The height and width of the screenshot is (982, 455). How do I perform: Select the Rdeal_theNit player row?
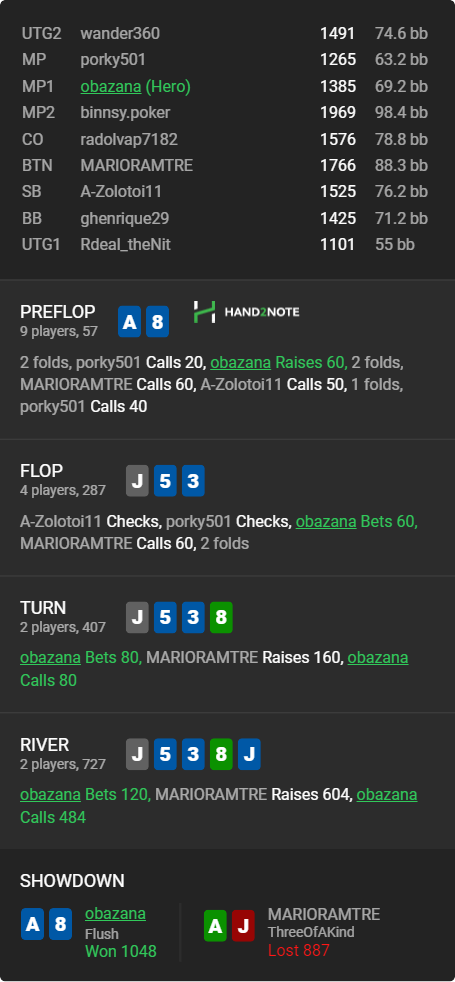click(225, 244)
